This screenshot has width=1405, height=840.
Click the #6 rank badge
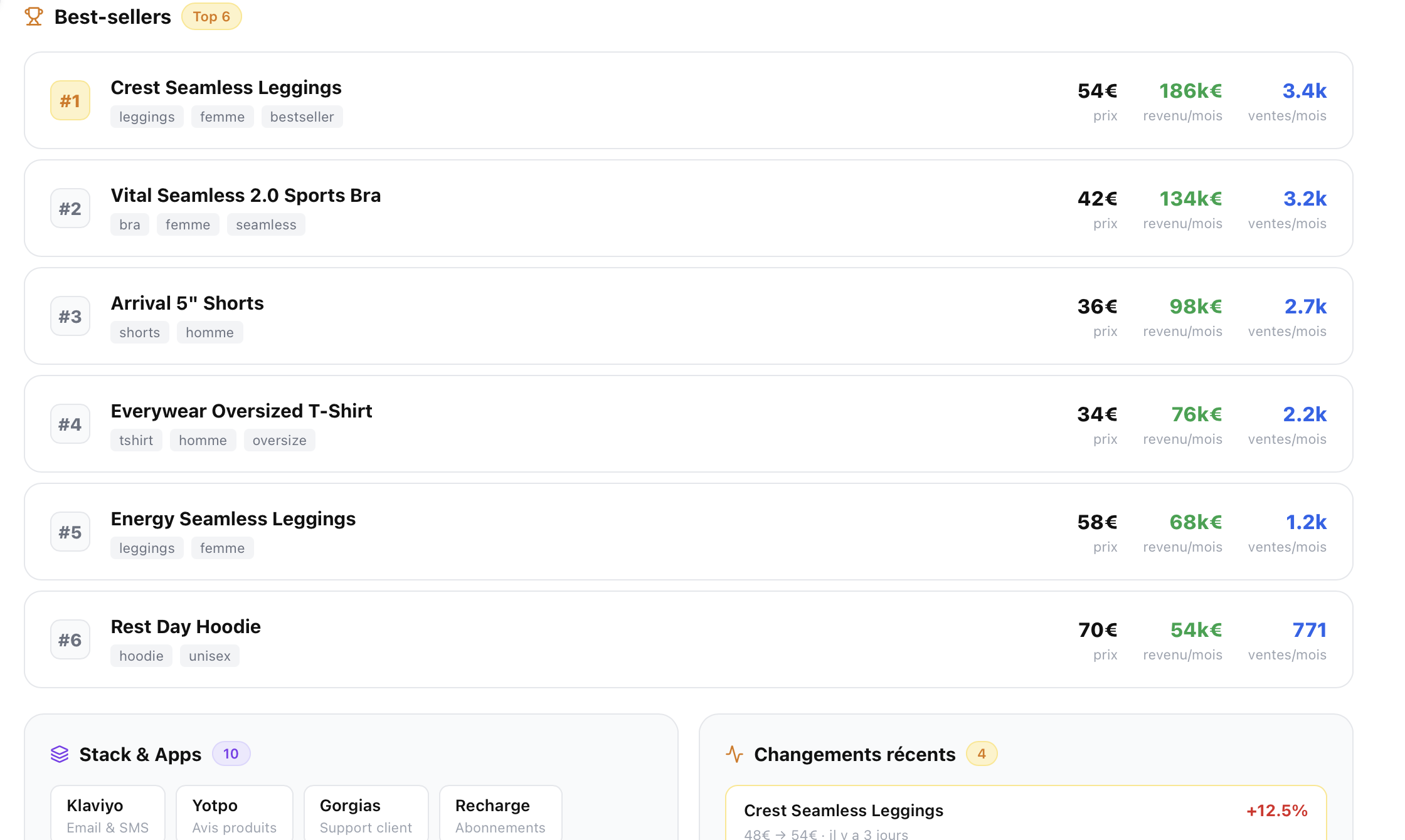tap(70, 639)
